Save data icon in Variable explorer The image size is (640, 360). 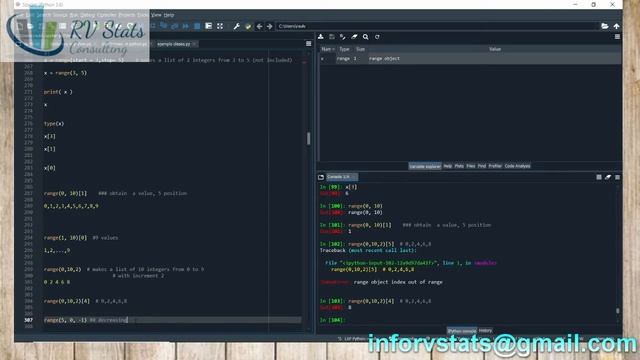coord(332,37)
